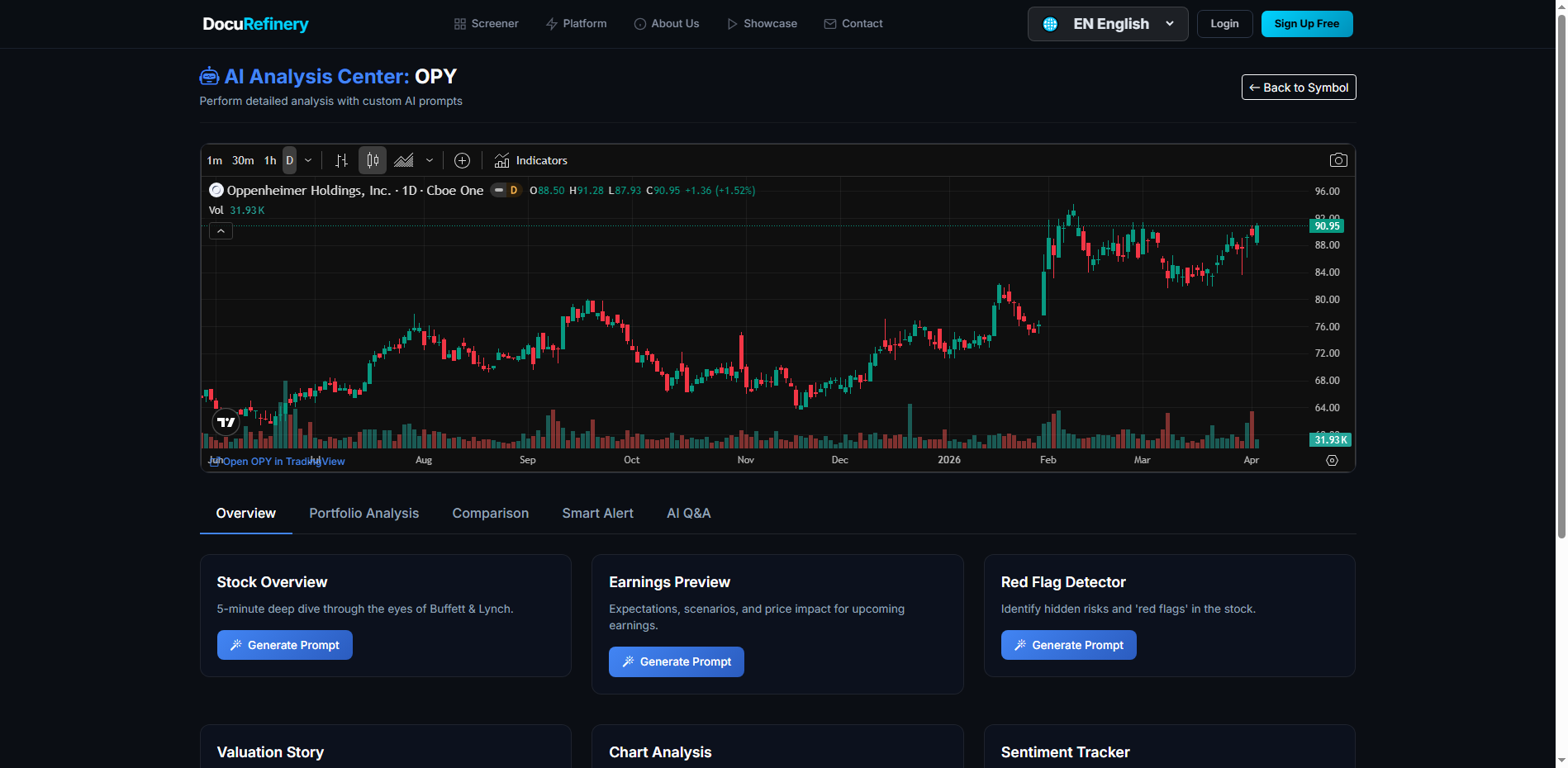Expand the time interval dropdown arrow
Viewport: 1568px width, 768px height.
click(x=308, y=160)
